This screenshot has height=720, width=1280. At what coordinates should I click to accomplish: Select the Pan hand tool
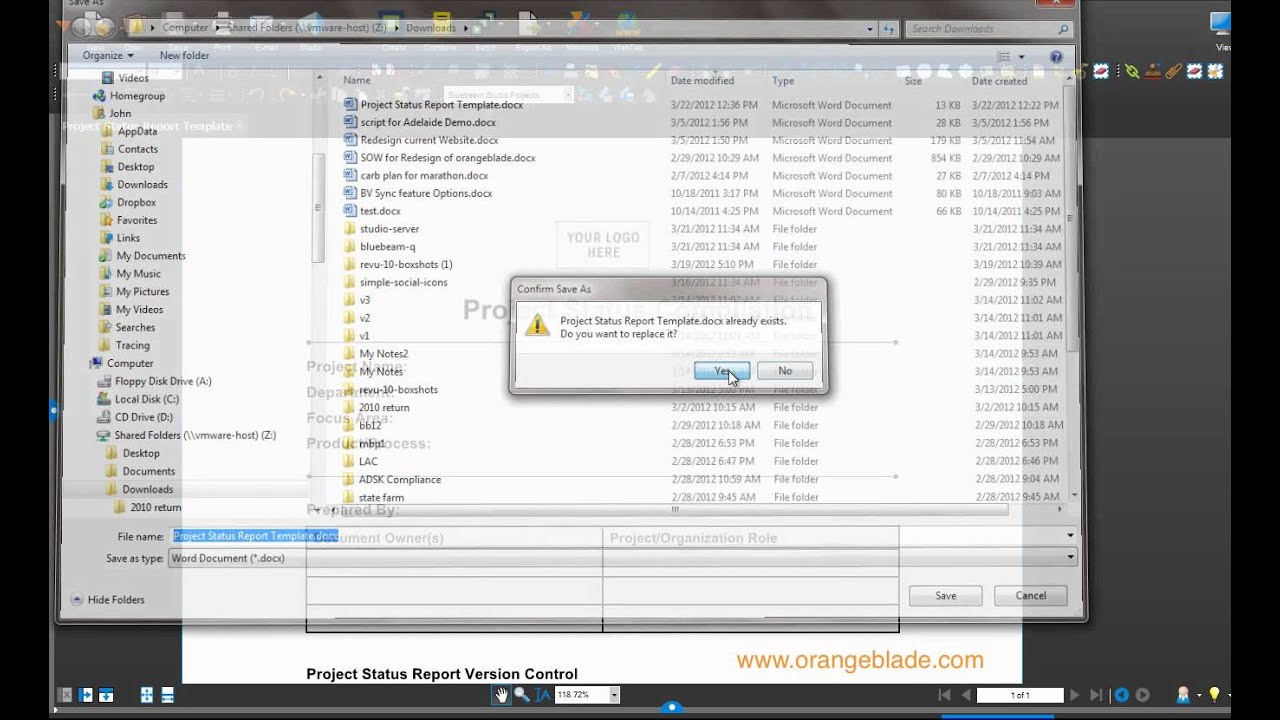[x=501, y=694]
